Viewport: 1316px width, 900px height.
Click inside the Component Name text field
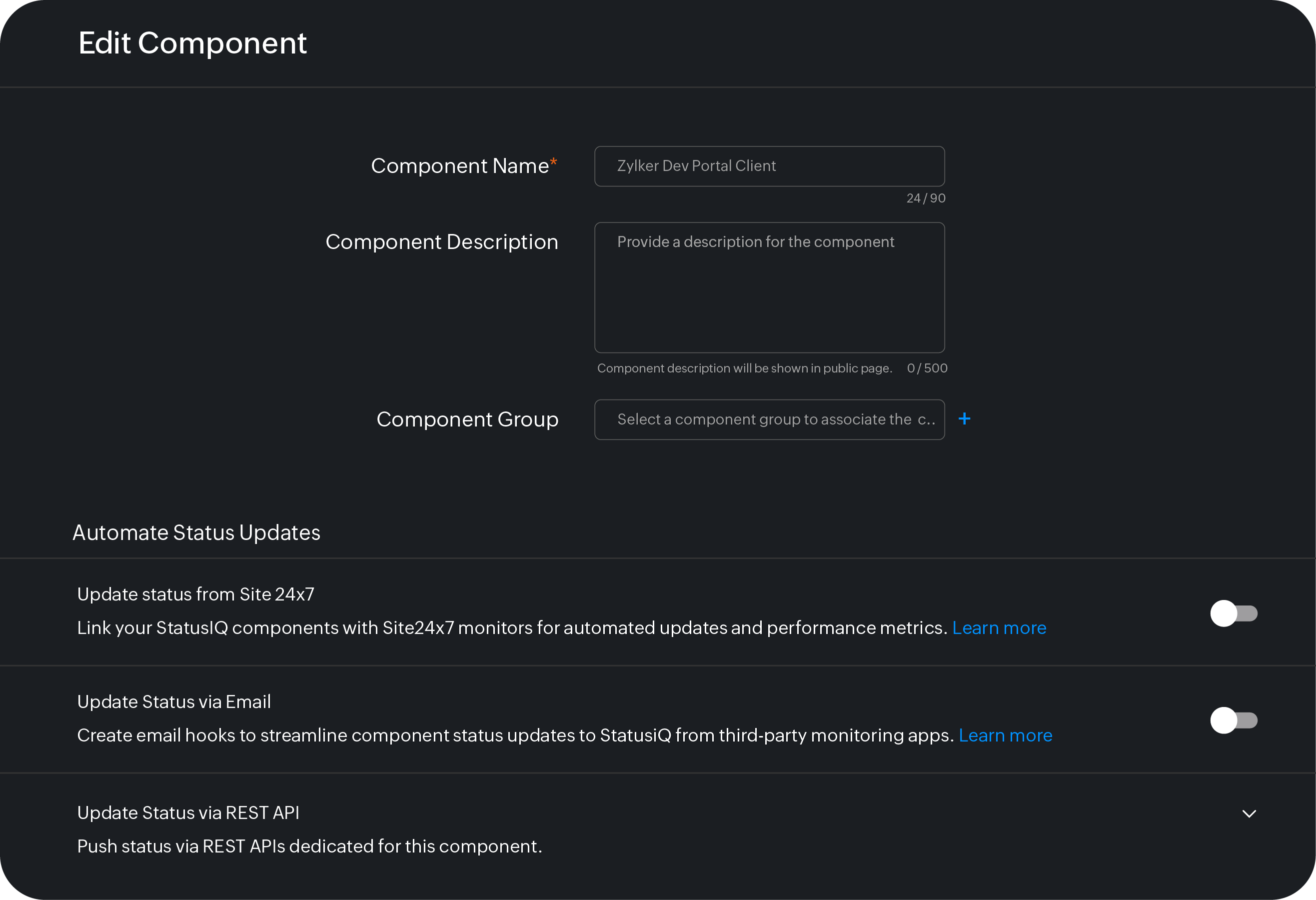(769, 166)
